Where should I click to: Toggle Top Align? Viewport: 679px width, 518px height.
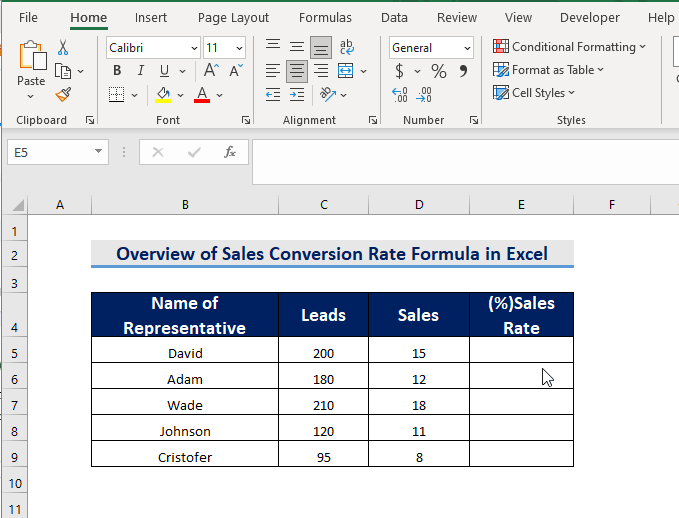273,47
